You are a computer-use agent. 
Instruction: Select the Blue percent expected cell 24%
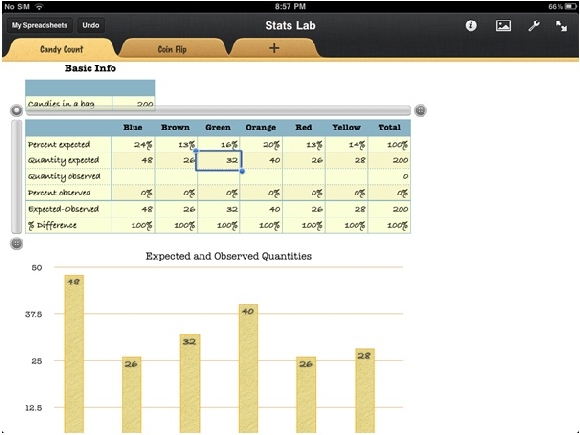[133, 144]
